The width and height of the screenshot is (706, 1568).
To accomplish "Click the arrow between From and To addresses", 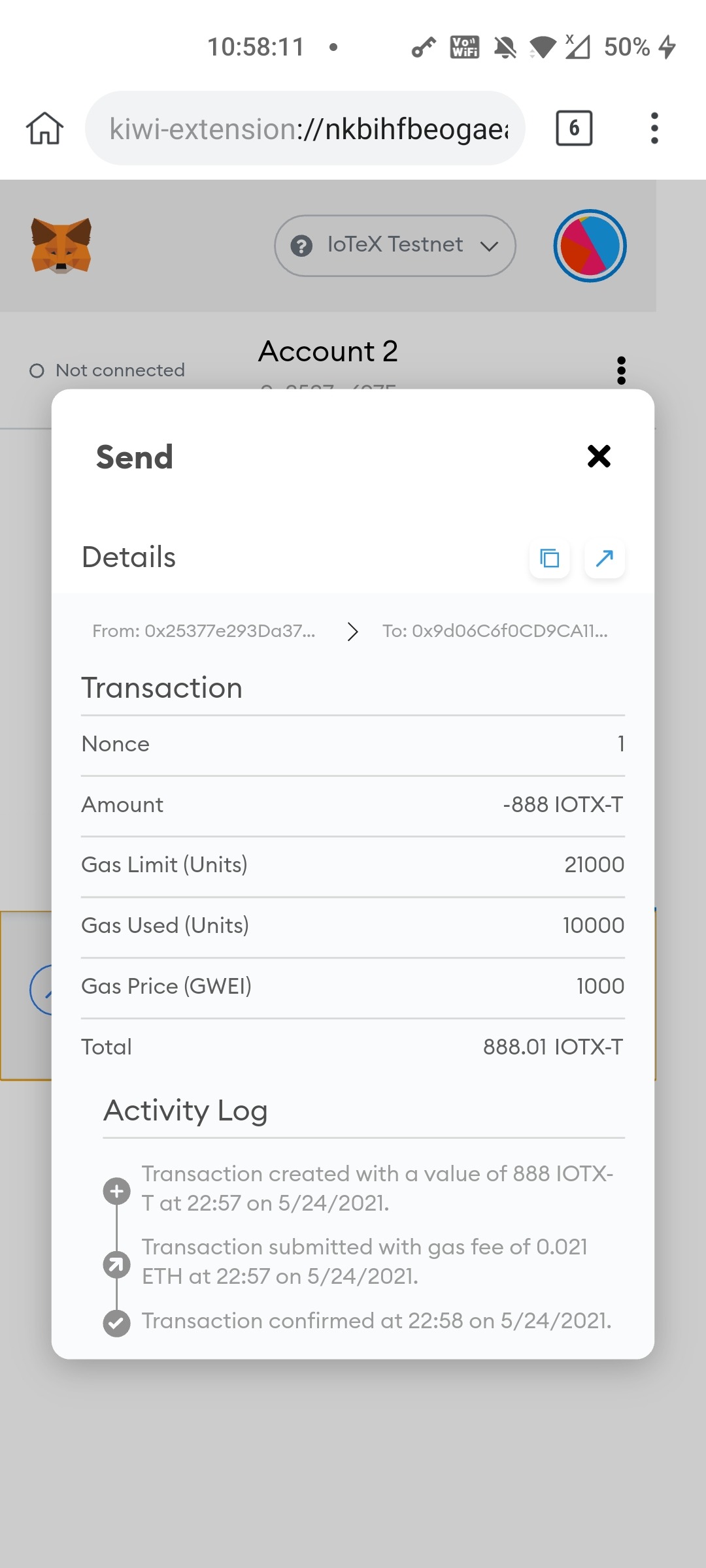I will 353,631.
